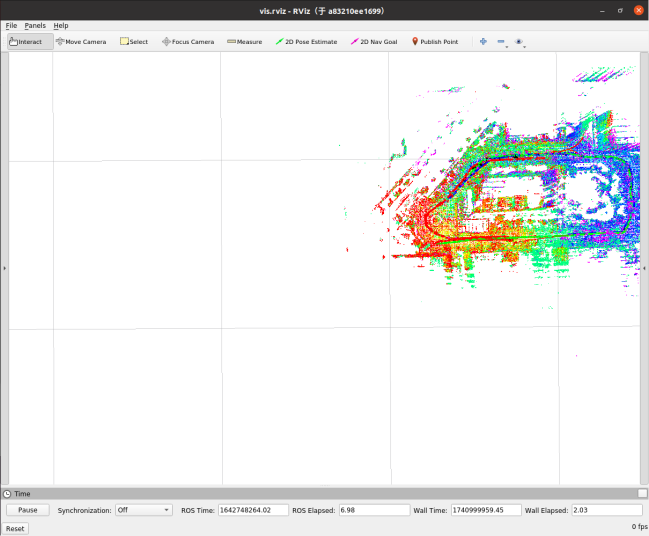Expand the right collapsed panel handle
The width and height of the screenshot is (649, 536).
pyautogui.click(x=644, y=268)
